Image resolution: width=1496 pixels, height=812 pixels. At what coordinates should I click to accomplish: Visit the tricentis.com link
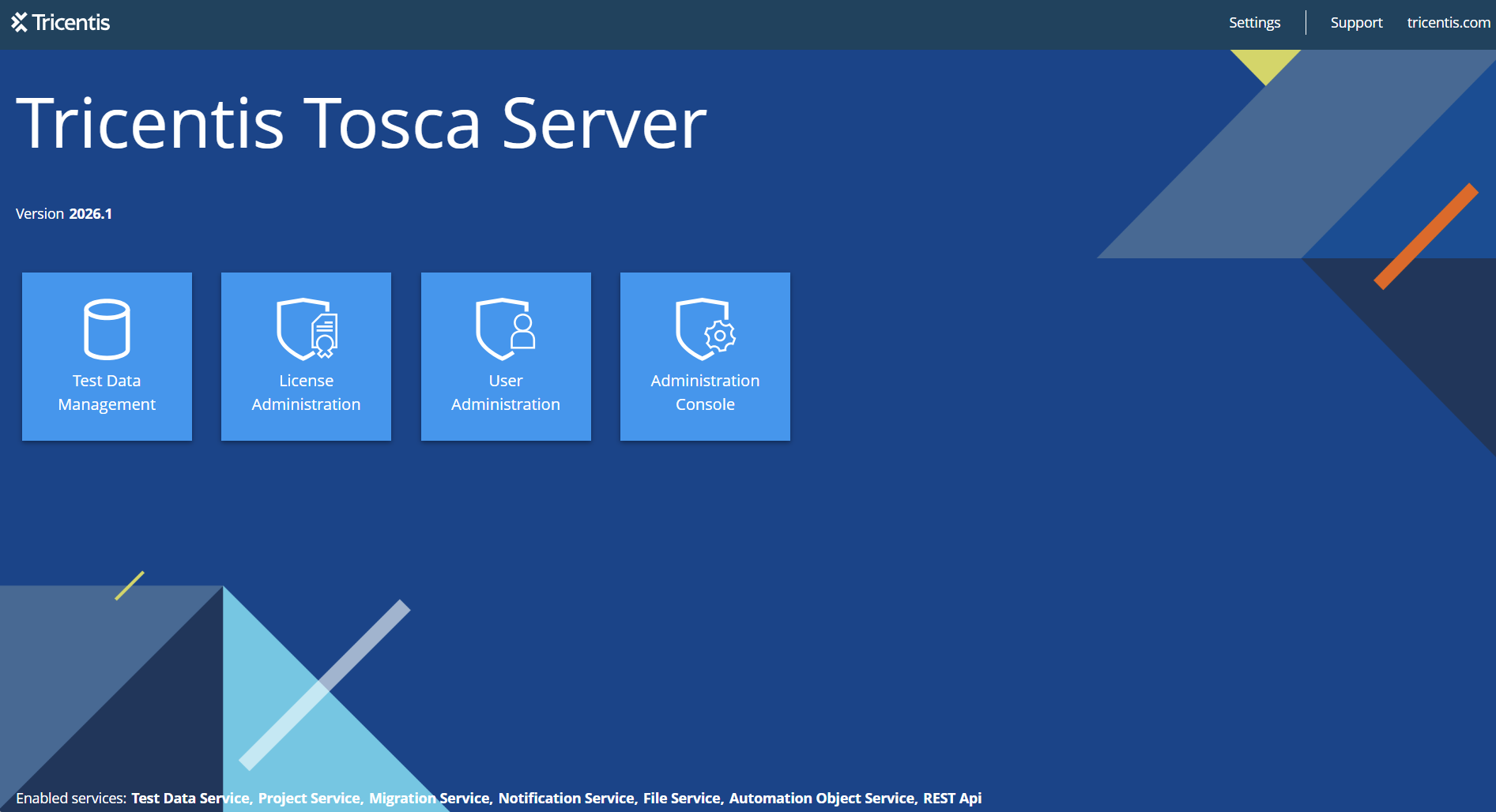coord(1449,23)
